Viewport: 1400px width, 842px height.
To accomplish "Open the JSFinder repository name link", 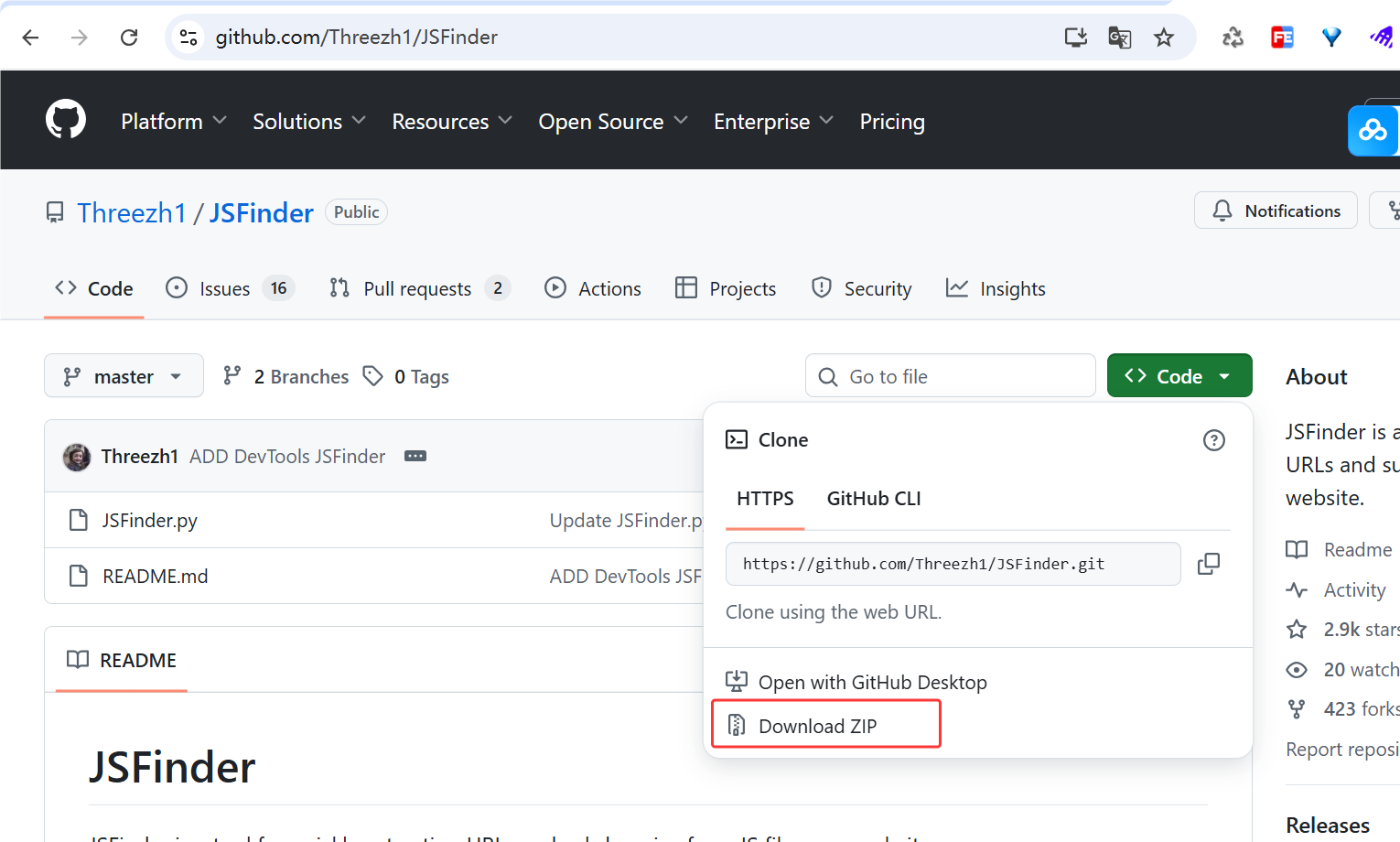I will click(262, 213).
